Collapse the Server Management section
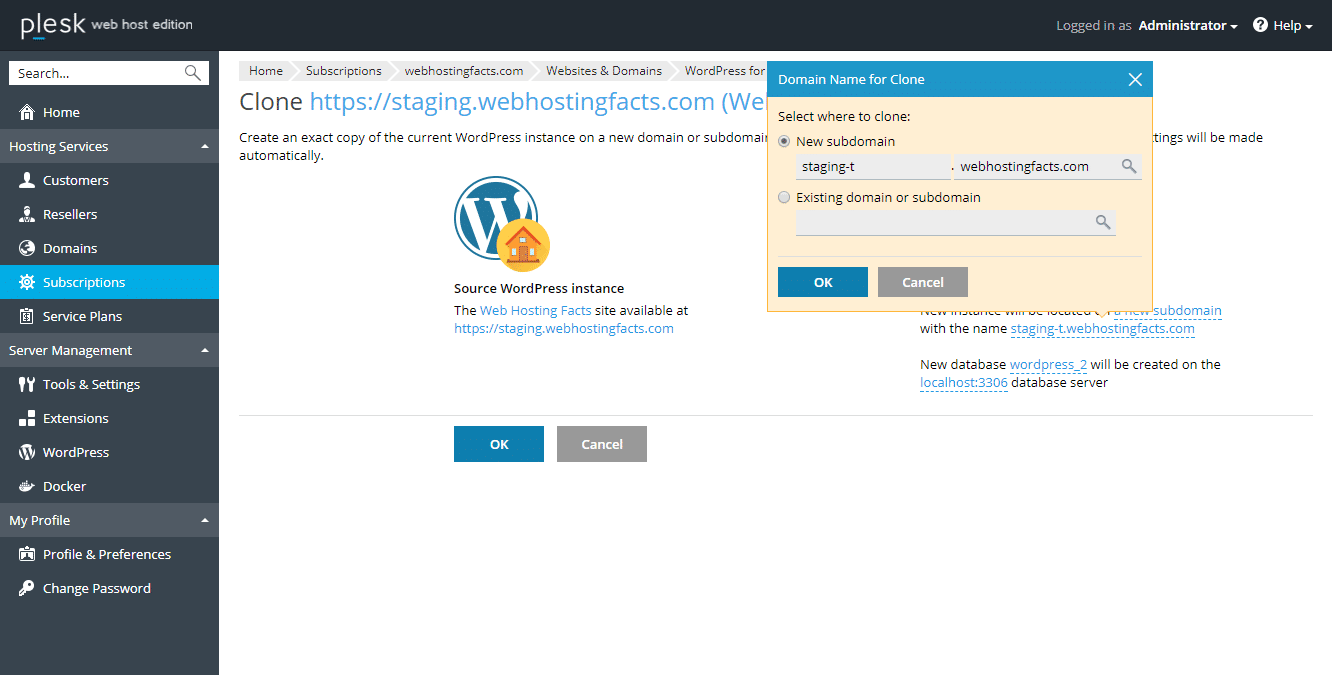The height and width of the screenshot is (675, 1332). tap(205, 350)
